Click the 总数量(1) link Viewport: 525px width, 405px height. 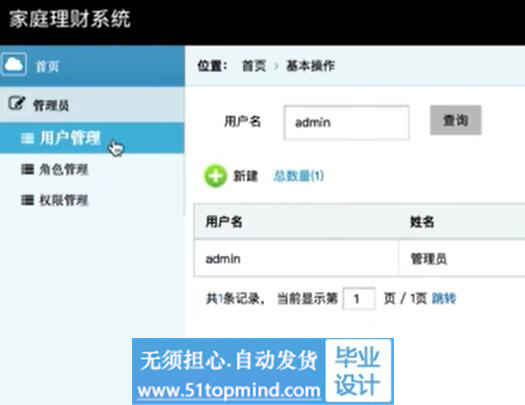click(298, 176)
